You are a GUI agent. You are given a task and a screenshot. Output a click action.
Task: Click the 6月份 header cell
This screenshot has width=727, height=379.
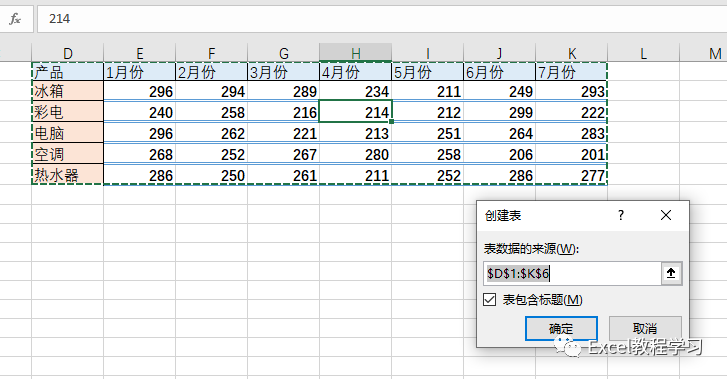pyautogui.click(x=499, y=71)
